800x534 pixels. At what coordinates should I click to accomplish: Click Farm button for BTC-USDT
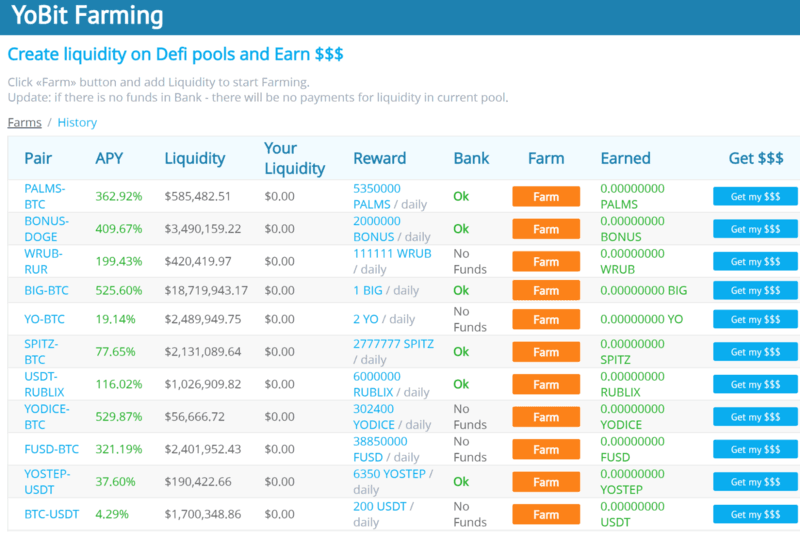pos(546,514)
